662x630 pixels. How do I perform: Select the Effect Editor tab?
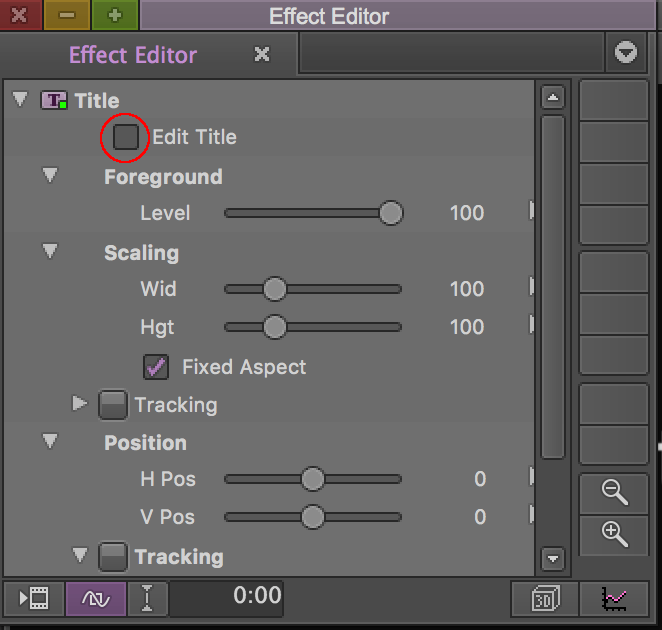pyautogui.click(x=133, y=55)
